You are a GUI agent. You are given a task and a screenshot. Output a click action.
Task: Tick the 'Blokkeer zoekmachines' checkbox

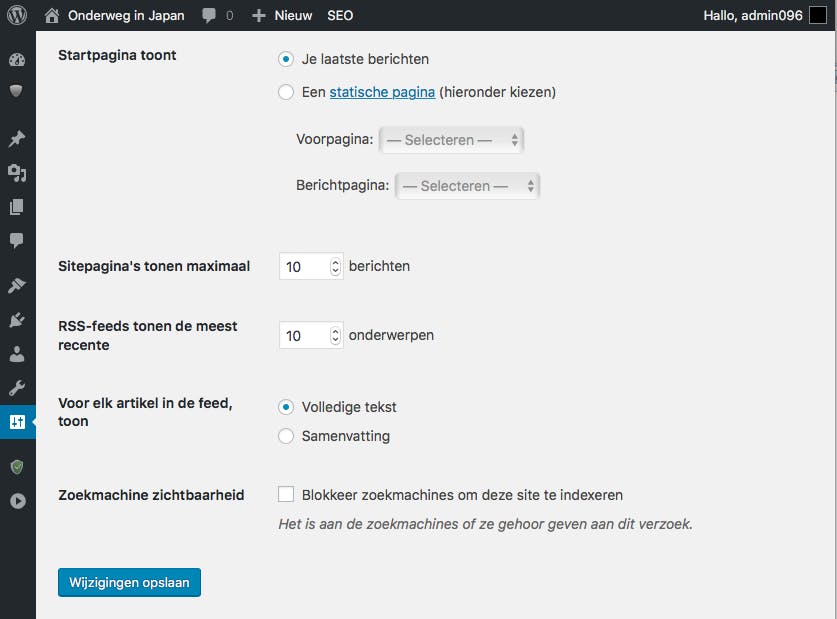(x=287, y=494)
